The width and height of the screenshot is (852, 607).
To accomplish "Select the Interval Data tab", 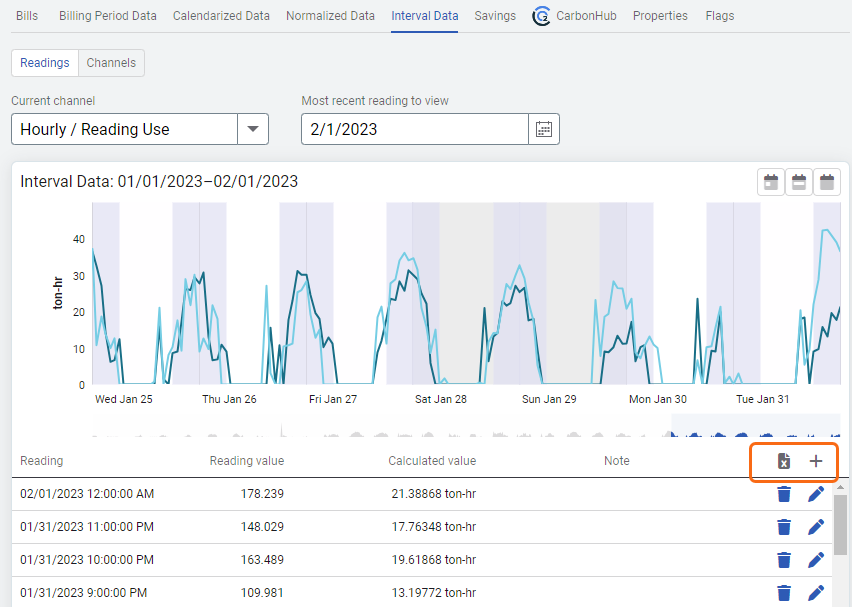I will coord(424,16).
